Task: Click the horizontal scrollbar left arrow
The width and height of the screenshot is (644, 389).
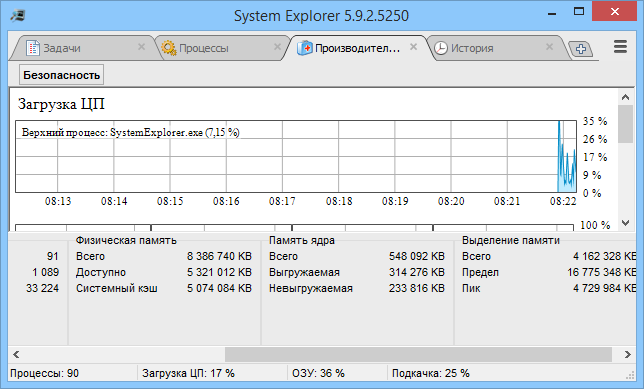Action: (16, 354)
